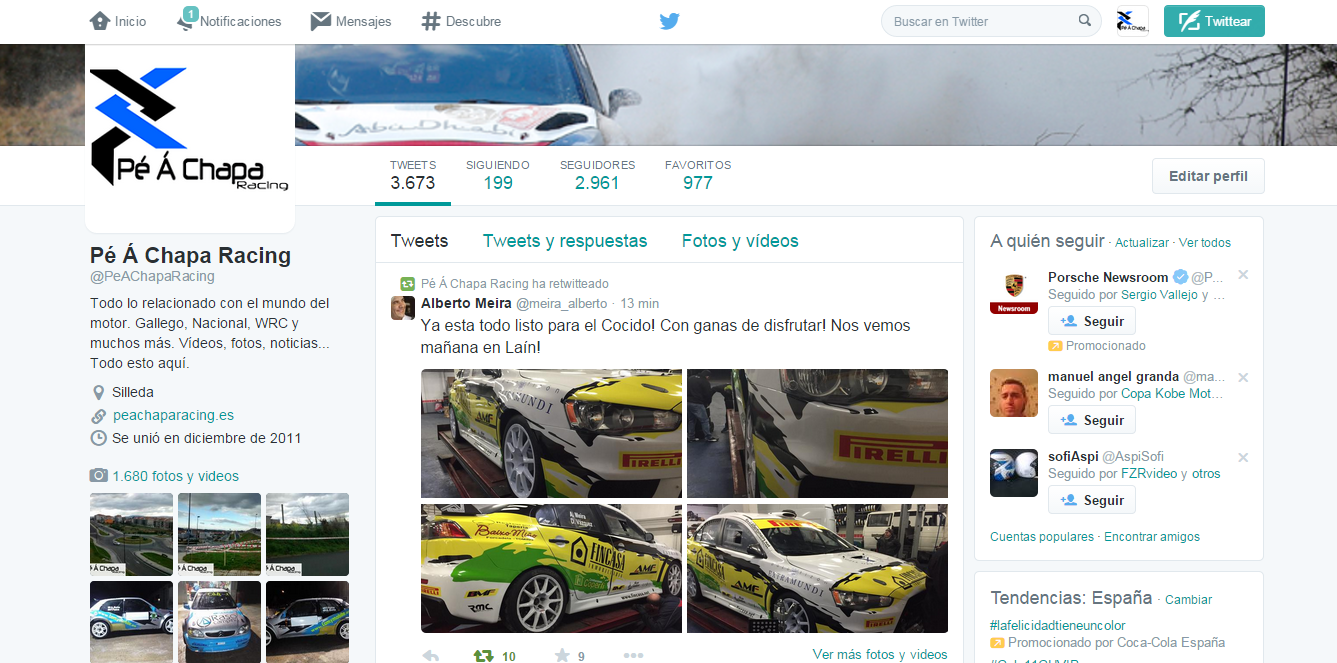Dismiss manuel angel granda suggestion
Viewport: 1337px width, 663px height.
1243,377
